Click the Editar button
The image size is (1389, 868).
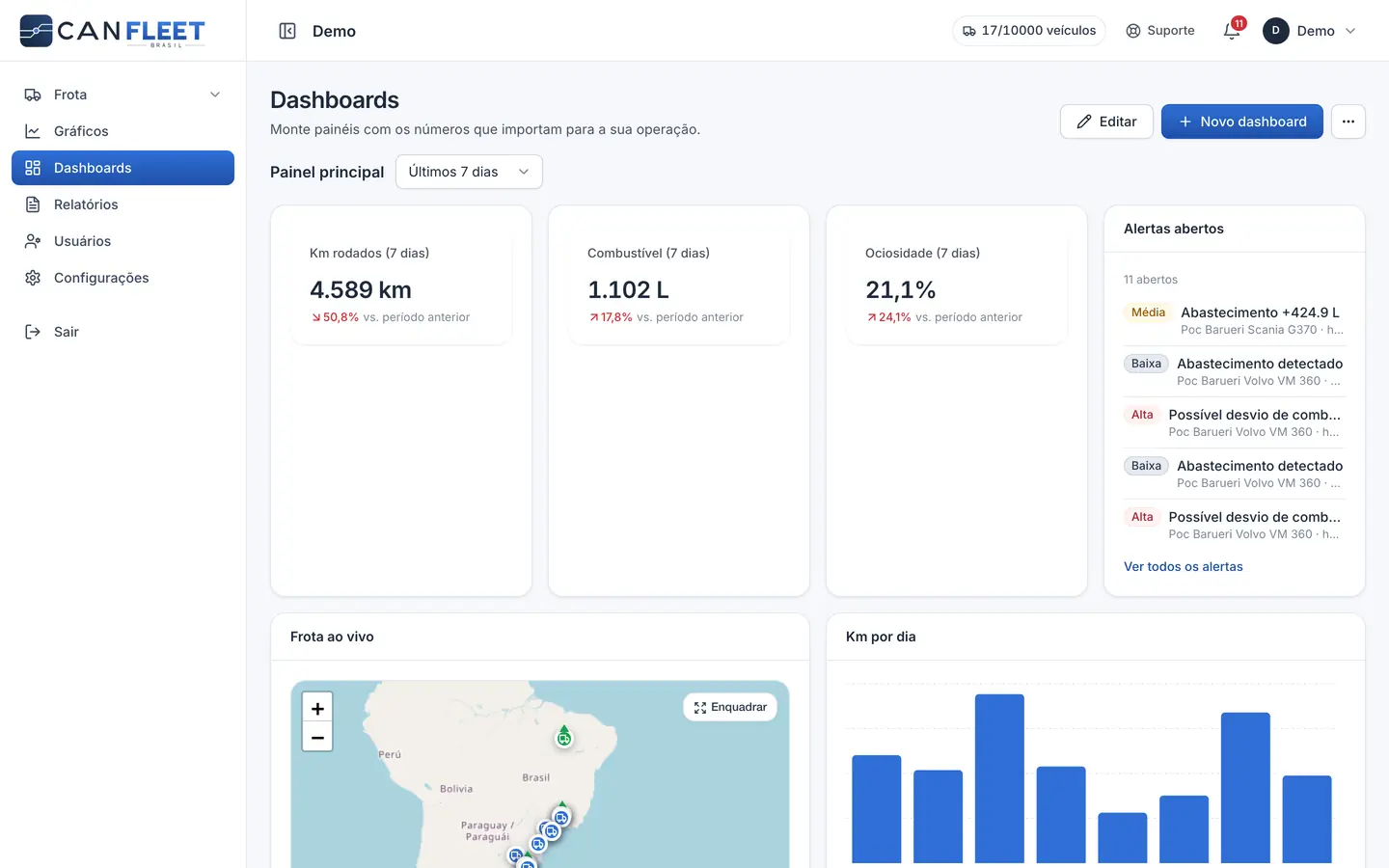(1106, 122)
